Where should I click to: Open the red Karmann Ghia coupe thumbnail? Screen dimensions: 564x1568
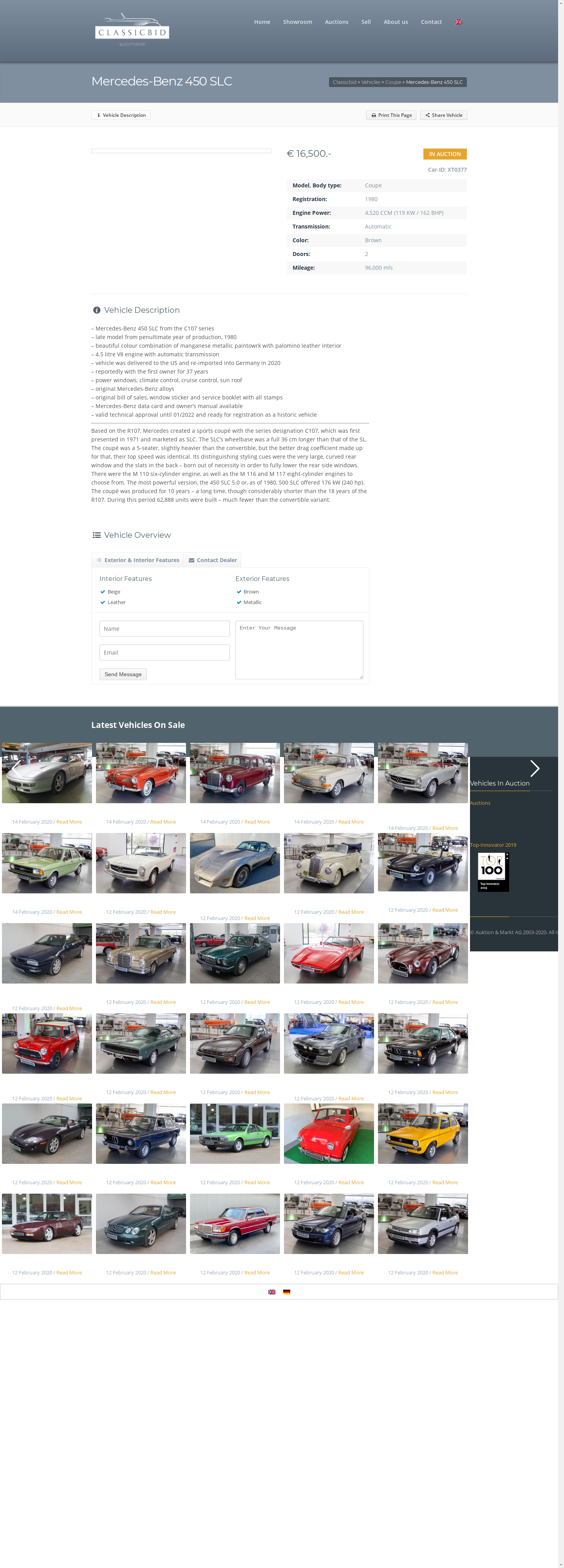[x=141, y=773]
